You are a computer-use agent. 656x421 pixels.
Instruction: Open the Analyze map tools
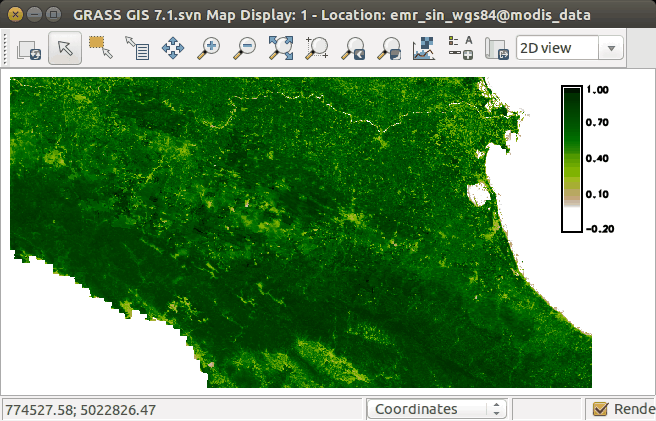point(424,48)
